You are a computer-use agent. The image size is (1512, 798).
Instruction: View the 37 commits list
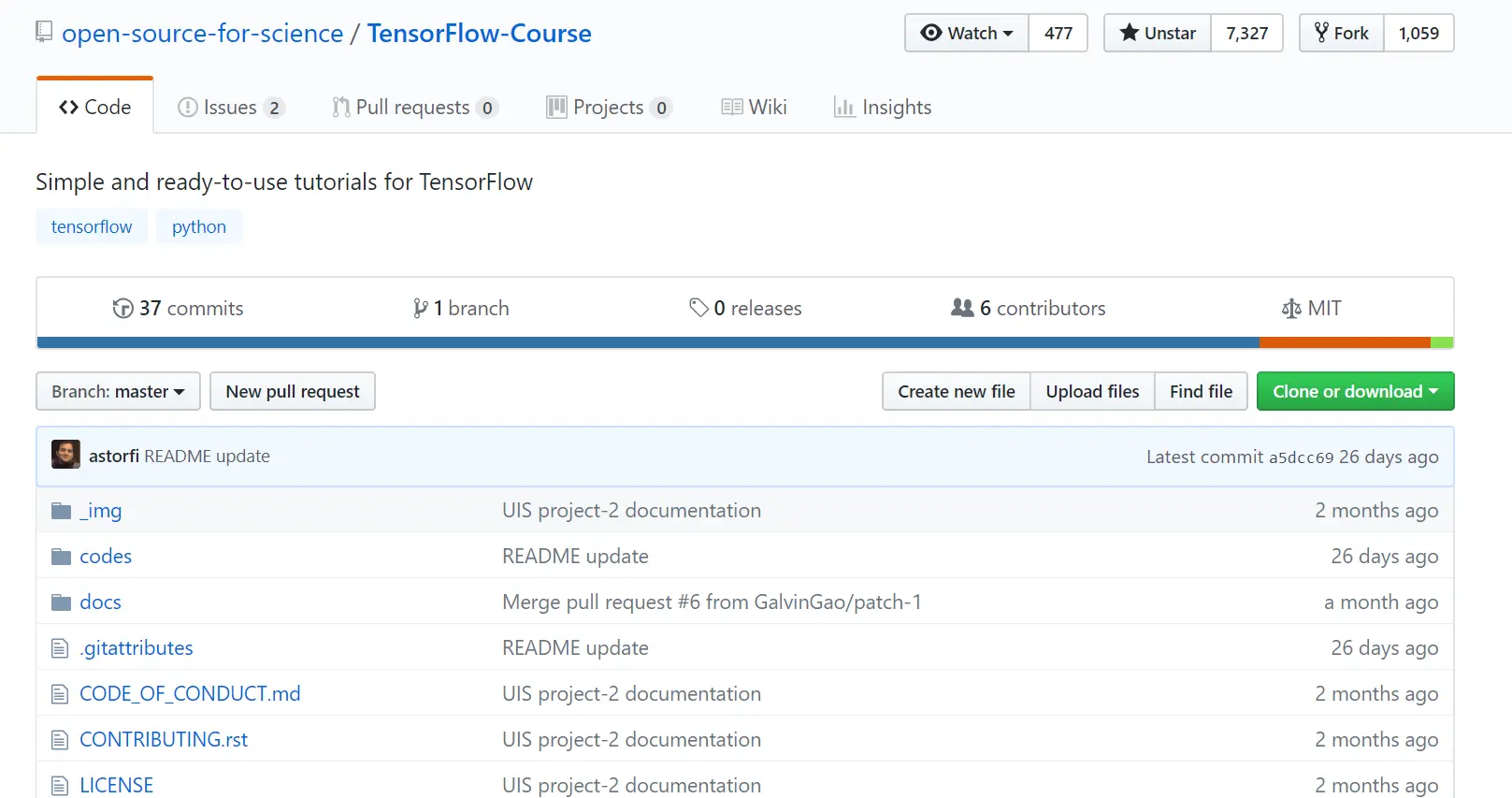click(178, 308)
